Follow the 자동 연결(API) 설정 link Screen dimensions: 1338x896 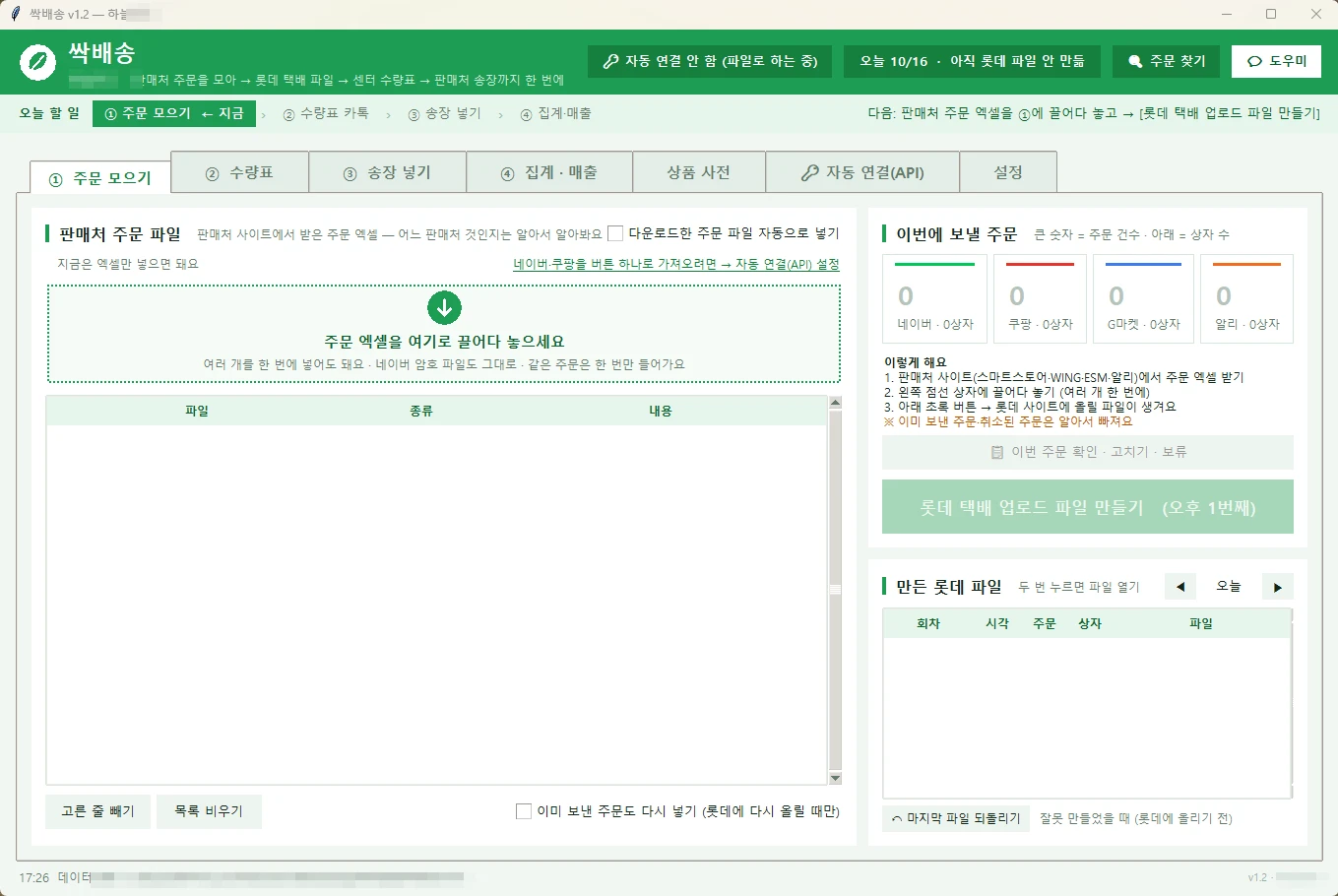[676, 264]
